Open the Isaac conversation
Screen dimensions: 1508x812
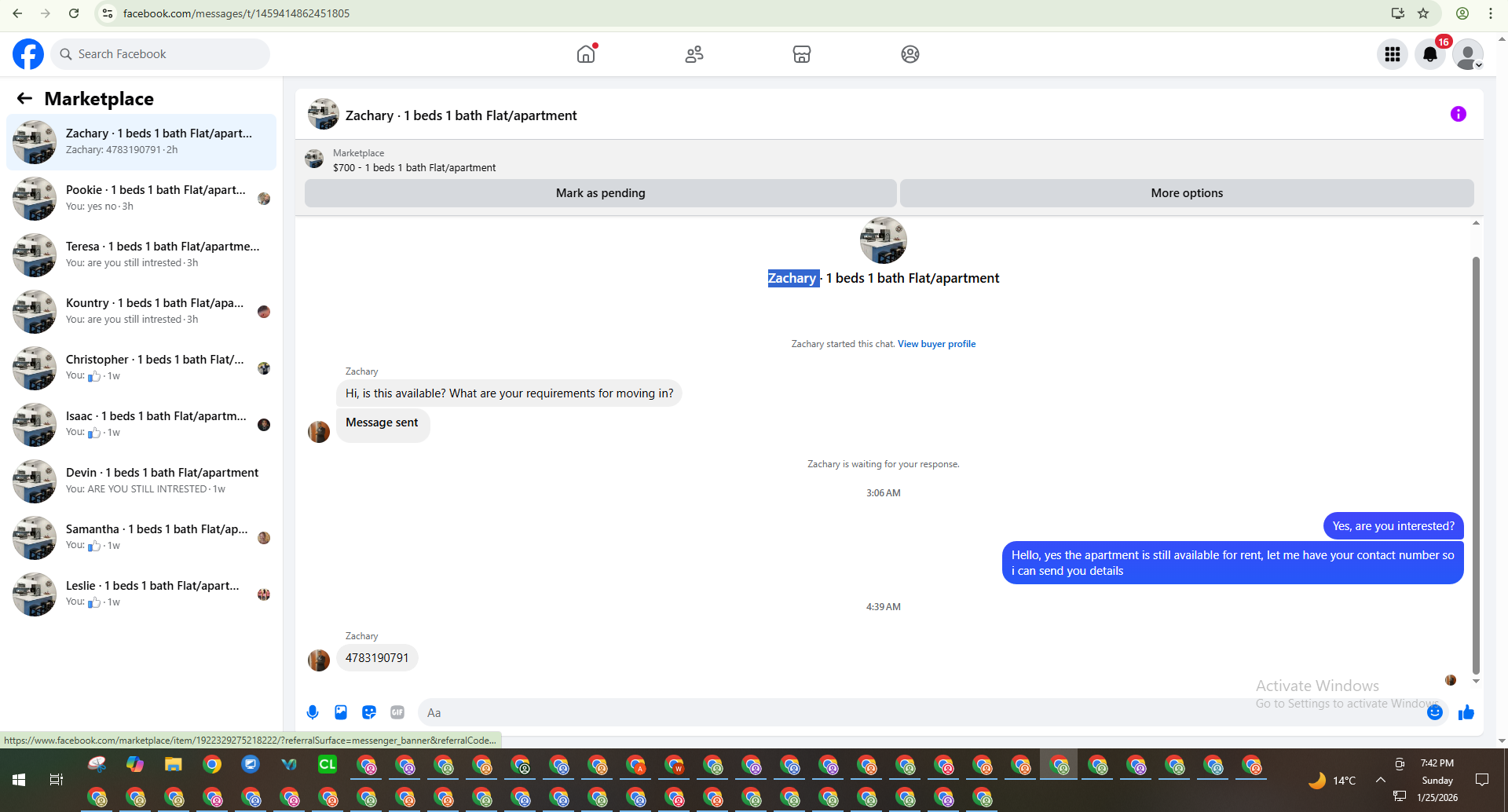pos(141,425)
